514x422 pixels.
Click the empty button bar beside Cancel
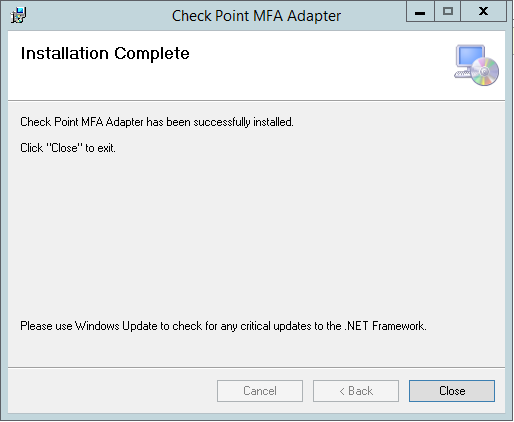tap(112, 391)
